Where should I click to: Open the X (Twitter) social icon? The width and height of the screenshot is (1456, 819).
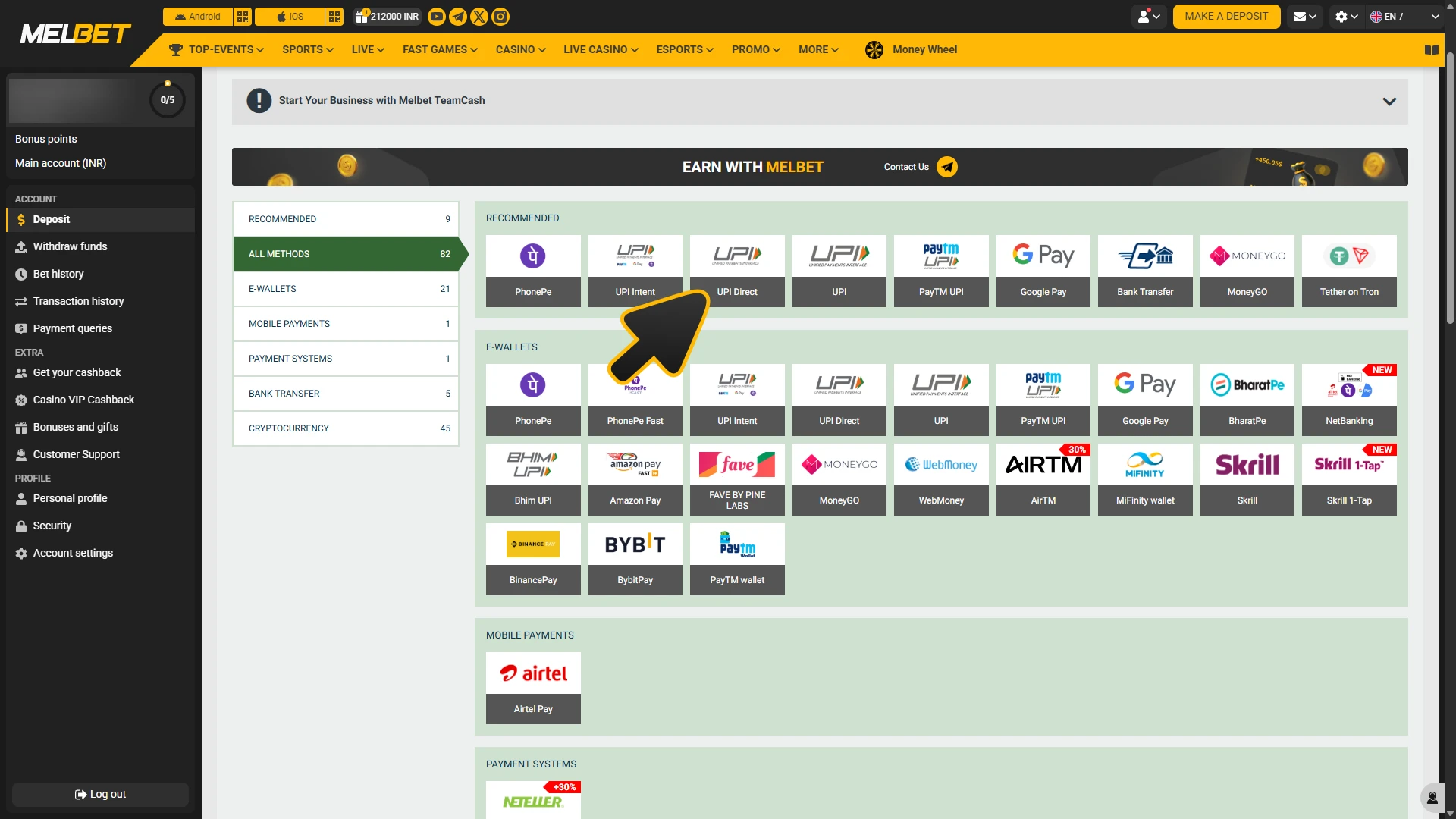(479, 17)
